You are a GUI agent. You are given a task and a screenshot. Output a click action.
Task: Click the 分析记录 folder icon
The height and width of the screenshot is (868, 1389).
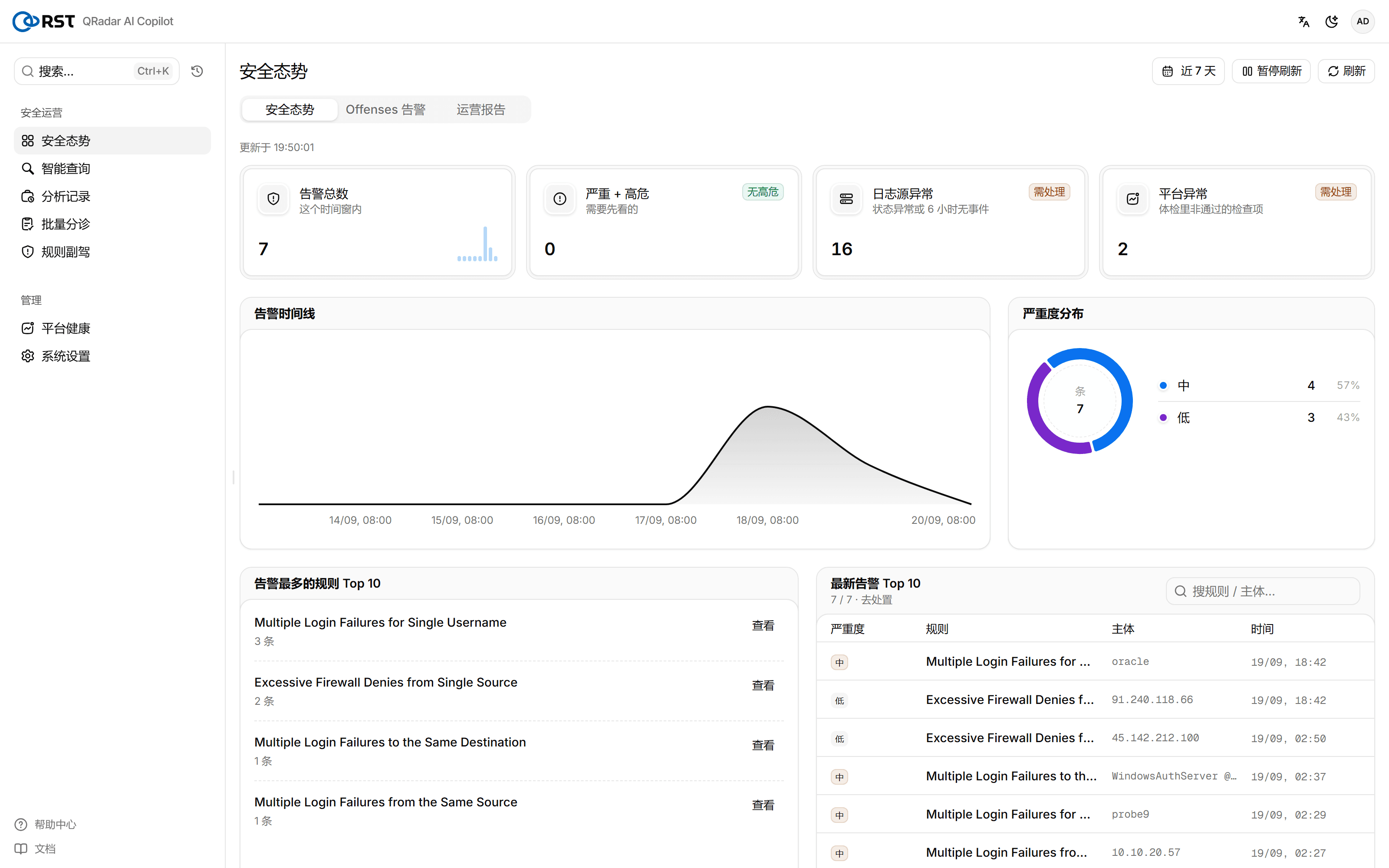click(x=27, y=196)
